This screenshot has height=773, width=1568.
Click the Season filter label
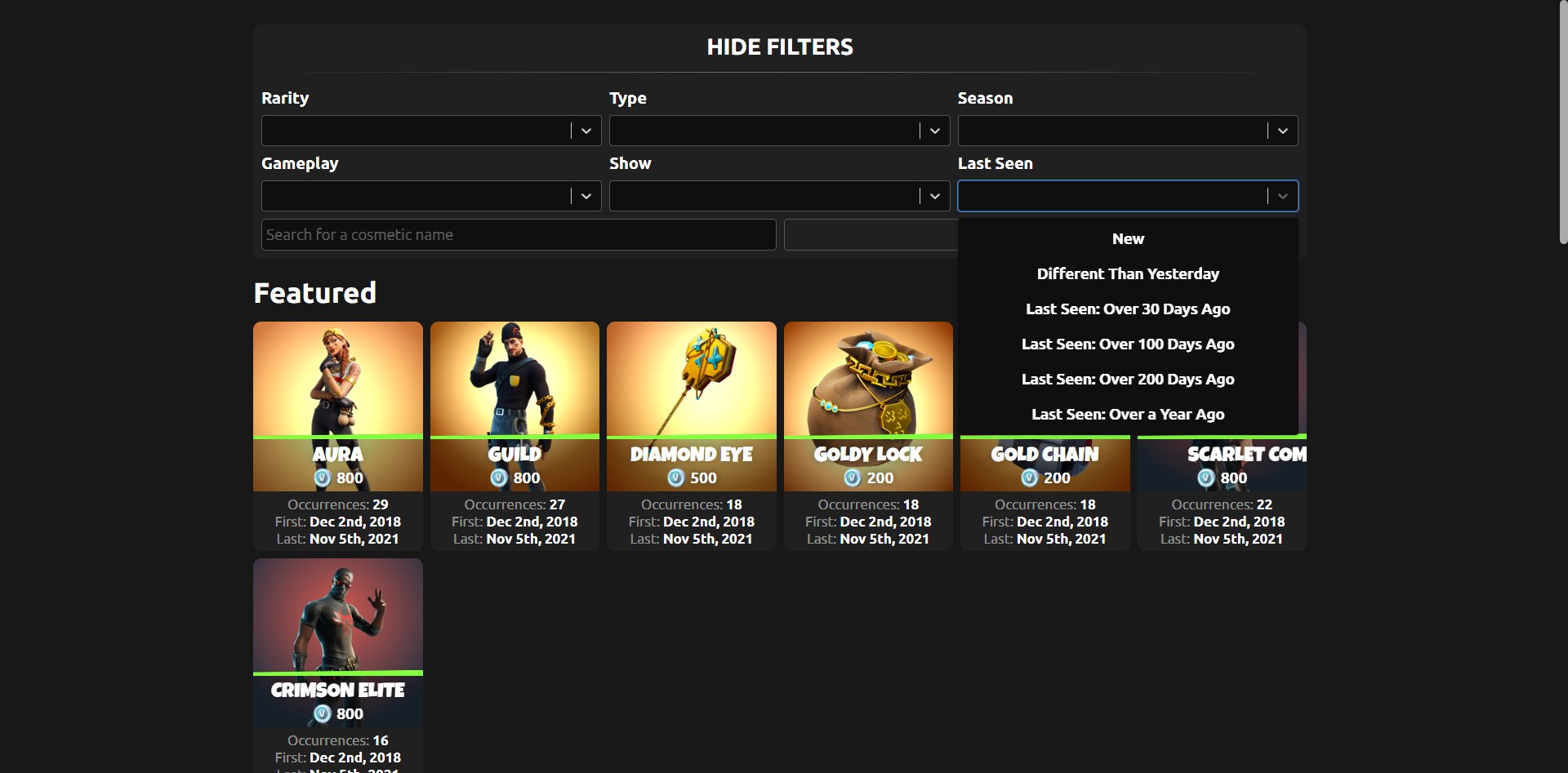coord(985,98)
